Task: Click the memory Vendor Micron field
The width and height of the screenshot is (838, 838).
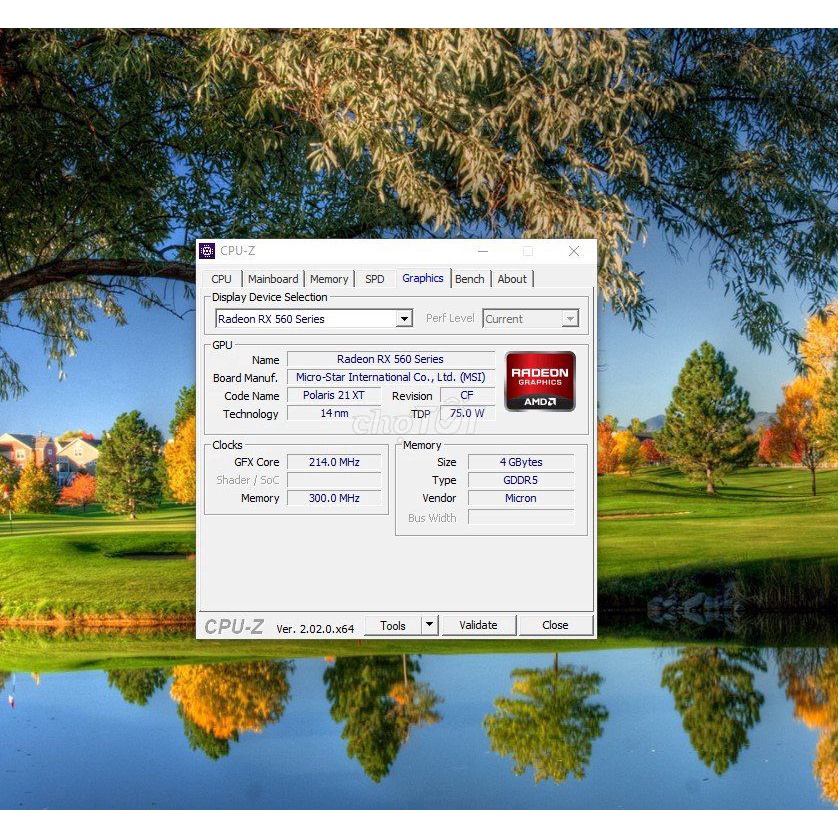Action: point(520,498)
